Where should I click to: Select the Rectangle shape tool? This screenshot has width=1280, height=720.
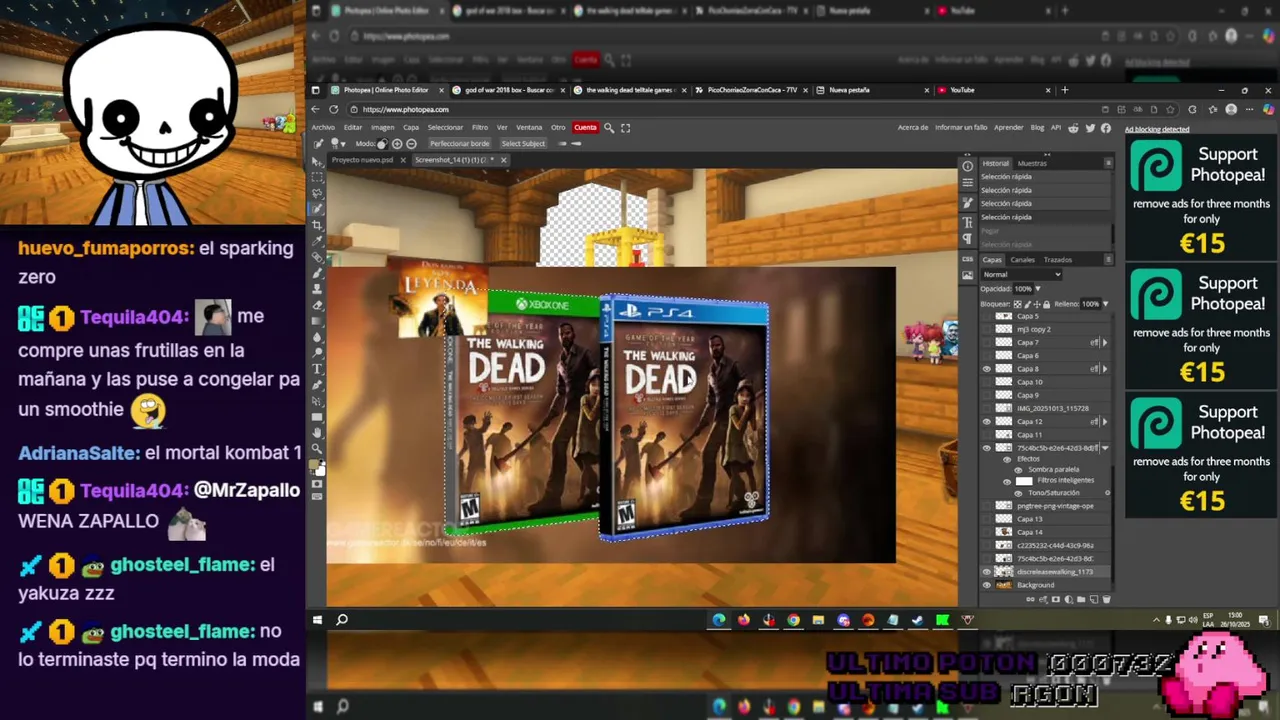(317, 416)
